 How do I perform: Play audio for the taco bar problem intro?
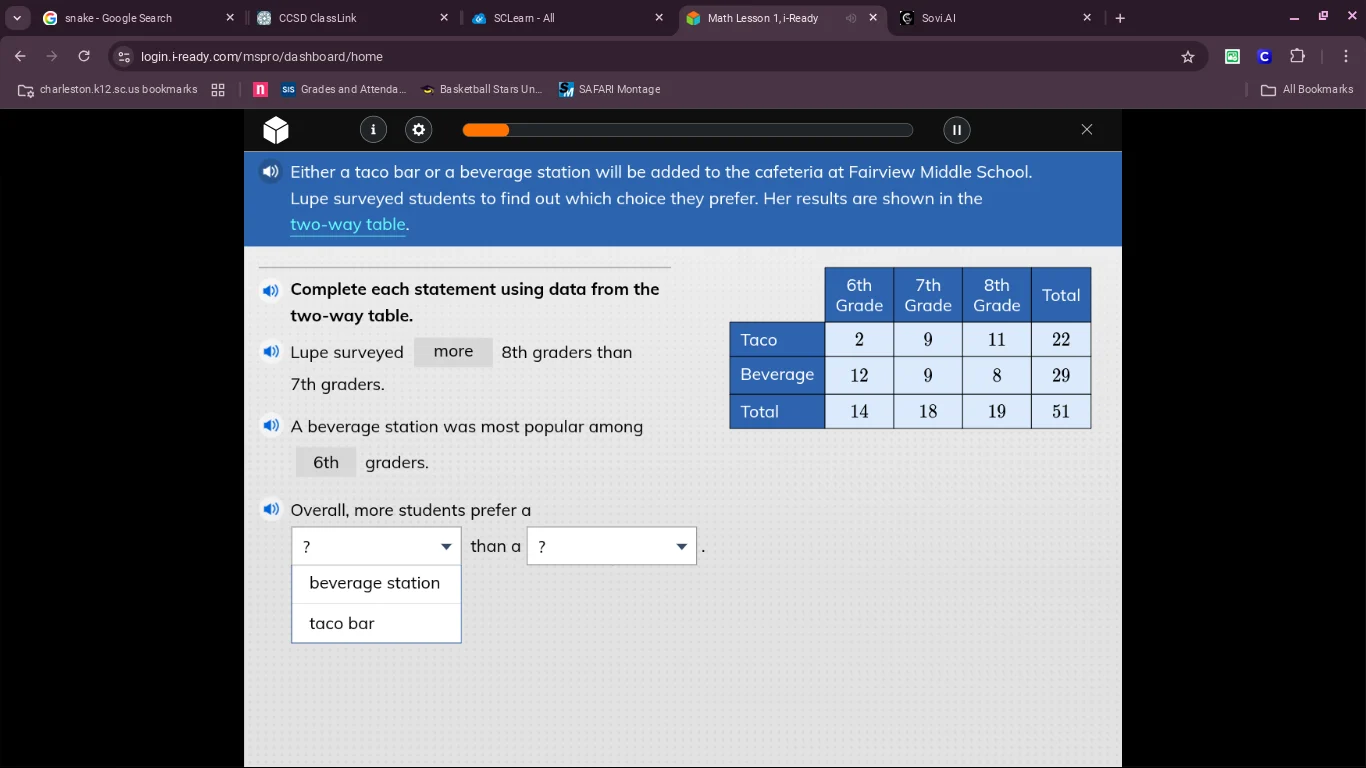pos(270,172)
